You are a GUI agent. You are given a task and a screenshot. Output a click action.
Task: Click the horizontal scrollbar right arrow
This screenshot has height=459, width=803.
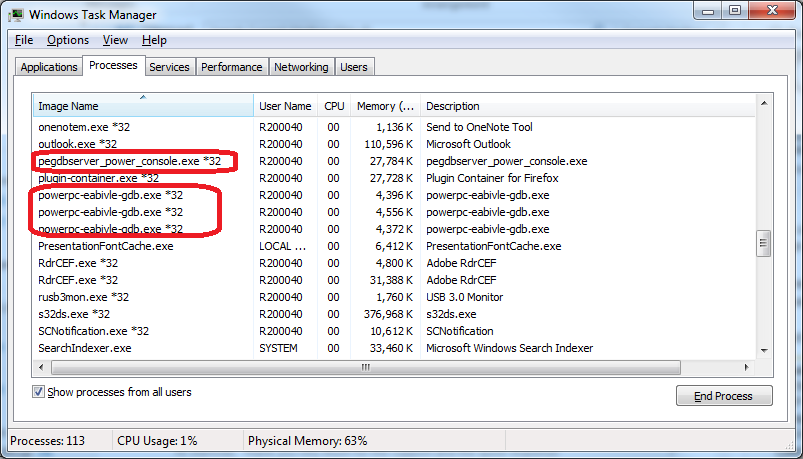747,367
